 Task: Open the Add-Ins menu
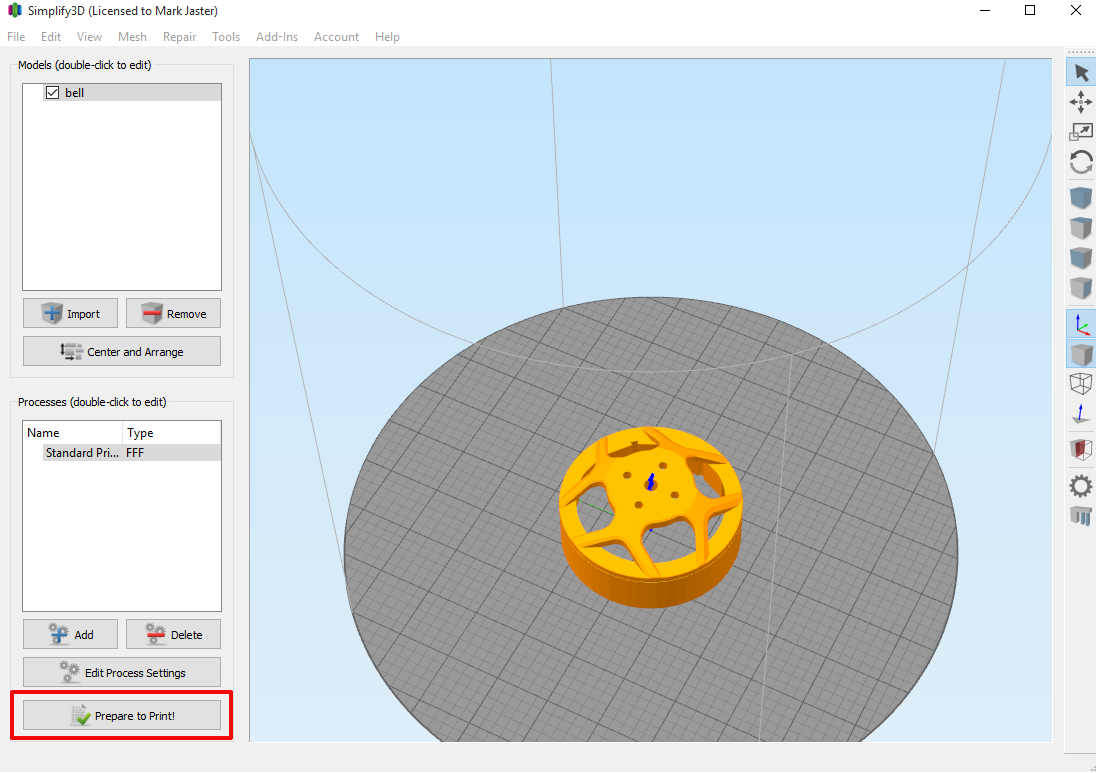click(x=277, y=37)
